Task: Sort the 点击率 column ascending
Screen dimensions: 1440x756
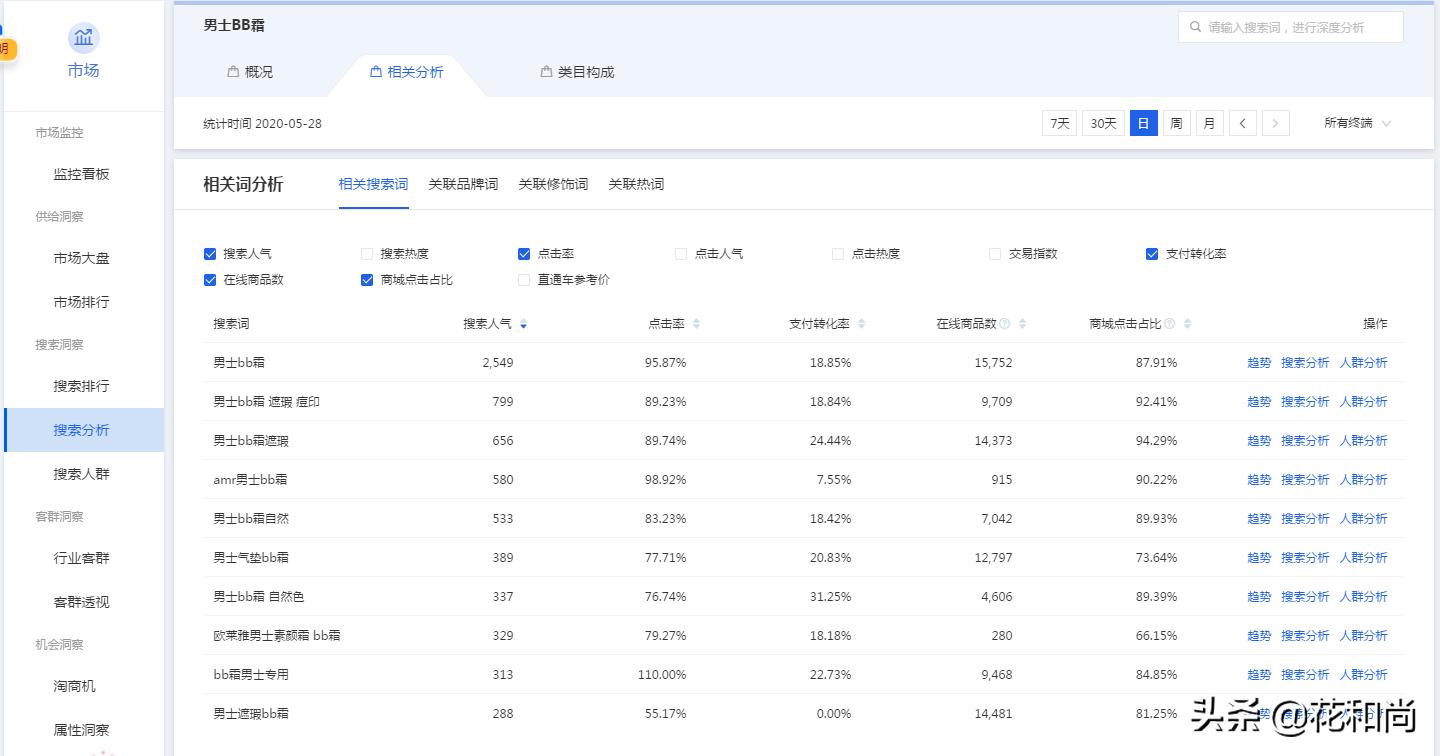Action: coord(699,323)
